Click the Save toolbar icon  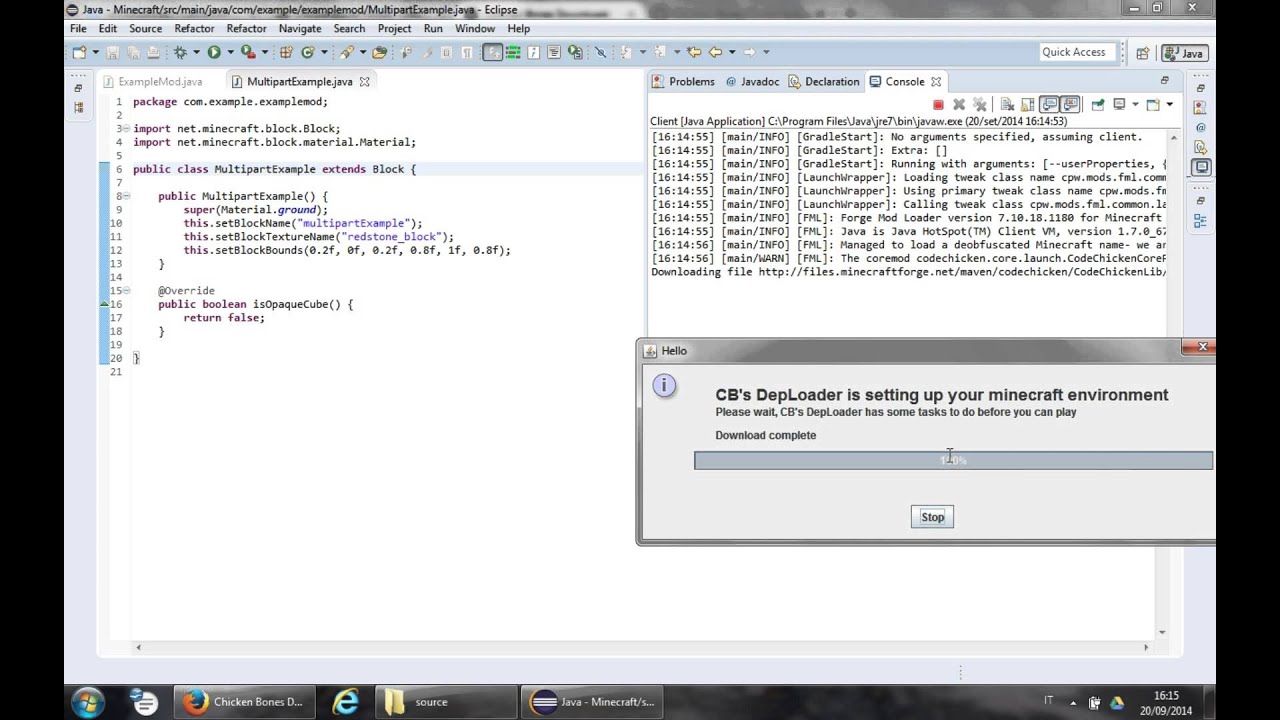point(113,52)
